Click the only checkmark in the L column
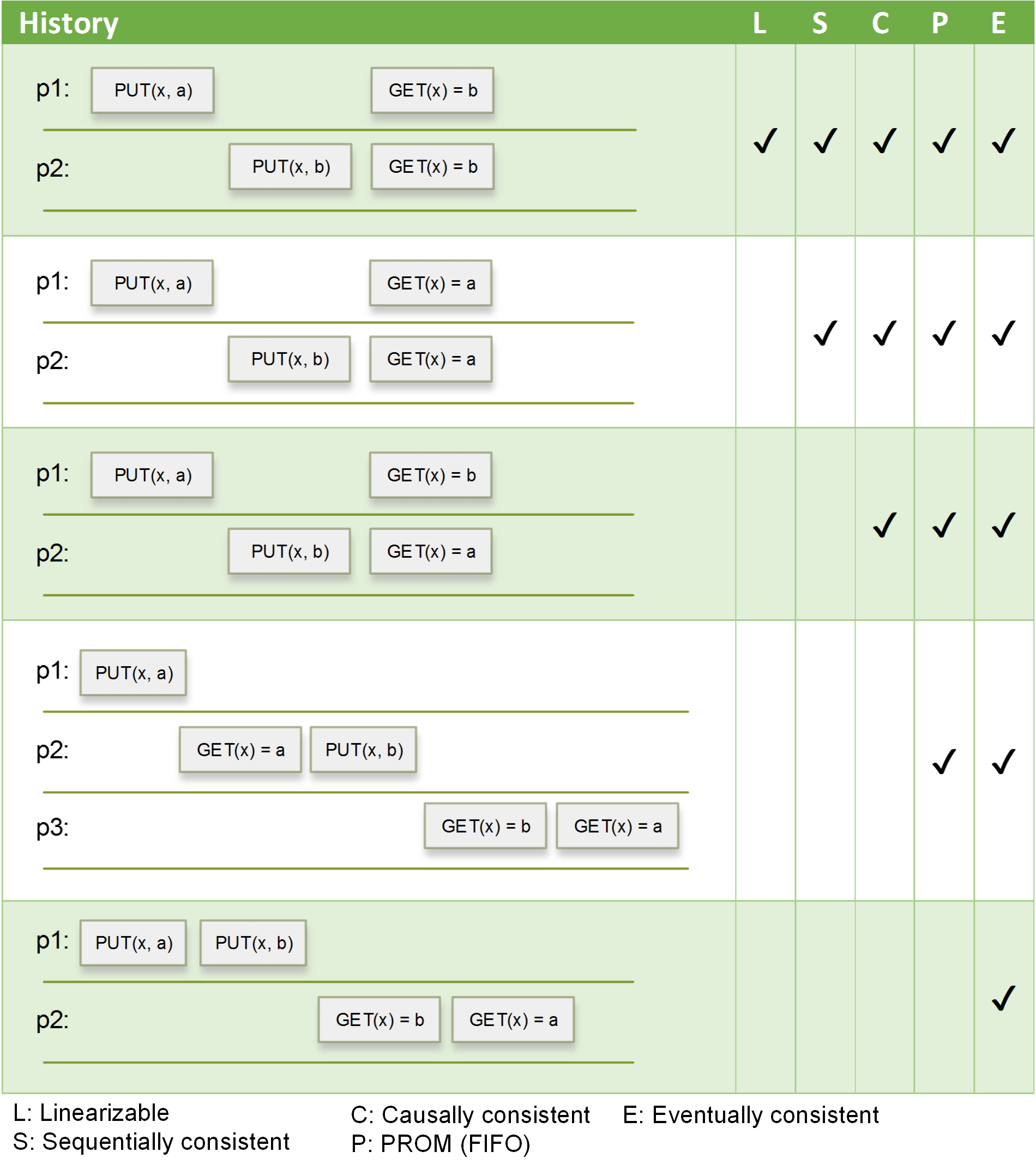Viewport: 1036px width, 1170px height. (x=764, y=141)
